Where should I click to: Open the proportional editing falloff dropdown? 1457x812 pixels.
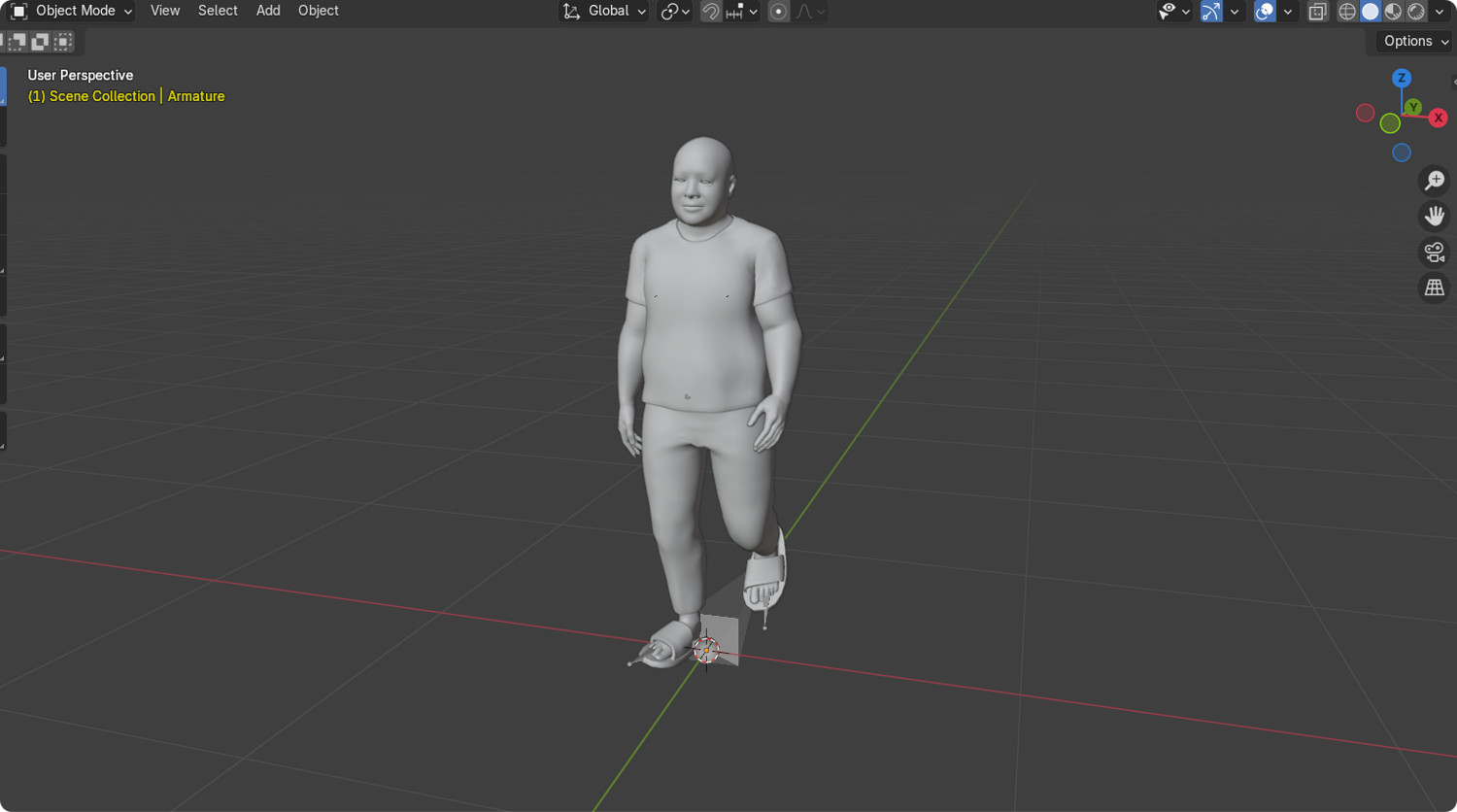coord(810,12)
